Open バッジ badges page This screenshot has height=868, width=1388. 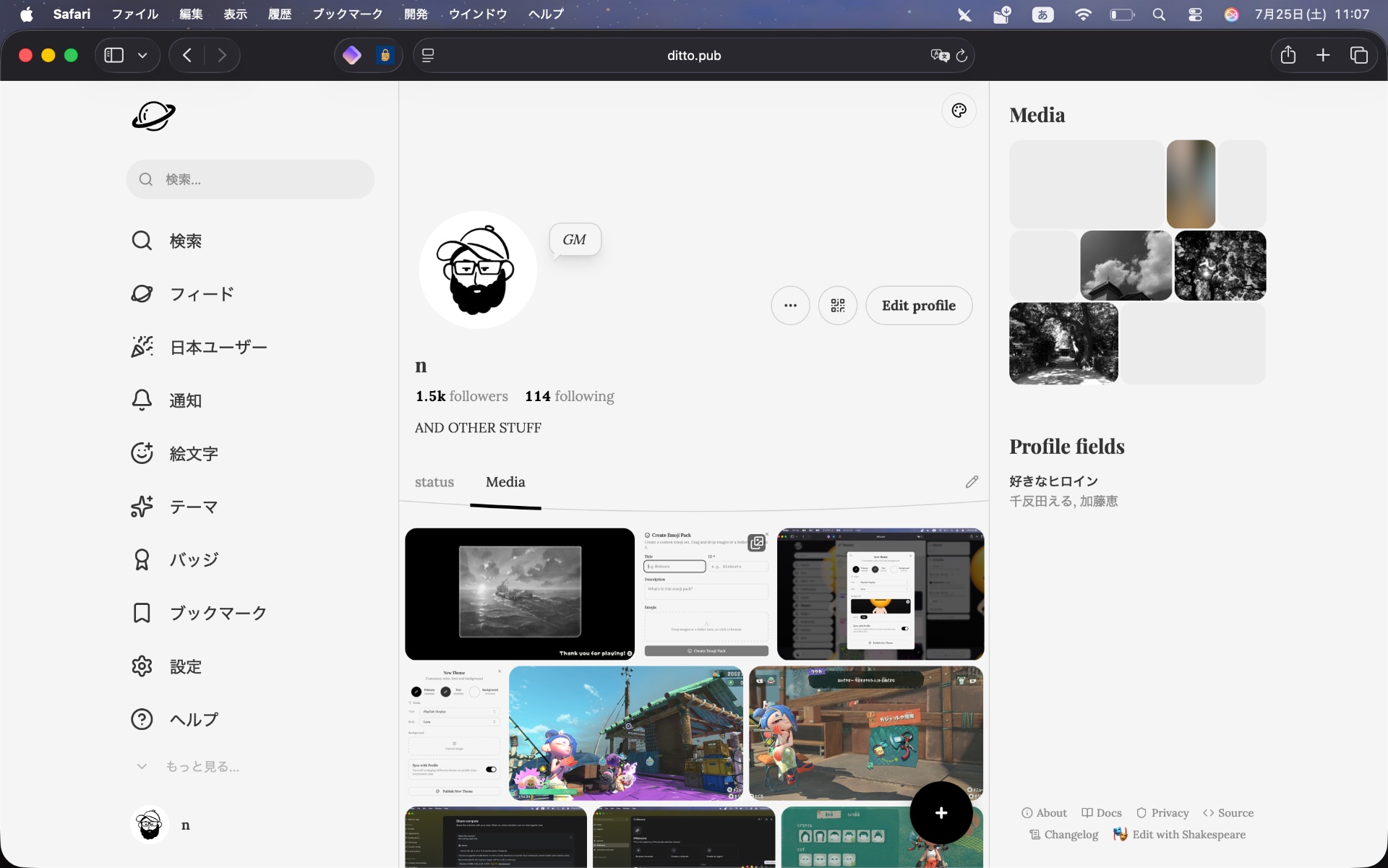174,560
